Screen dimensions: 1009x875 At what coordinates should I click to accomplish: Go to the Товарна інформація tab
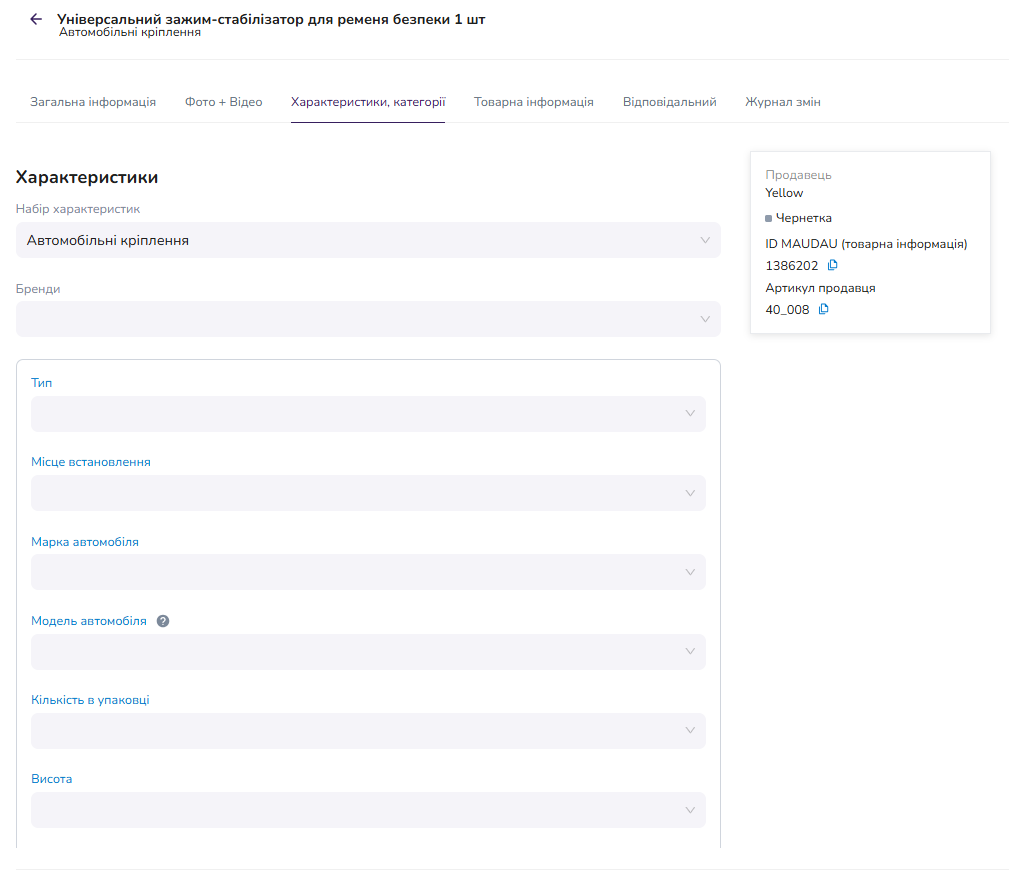click(x=533, y=102)
